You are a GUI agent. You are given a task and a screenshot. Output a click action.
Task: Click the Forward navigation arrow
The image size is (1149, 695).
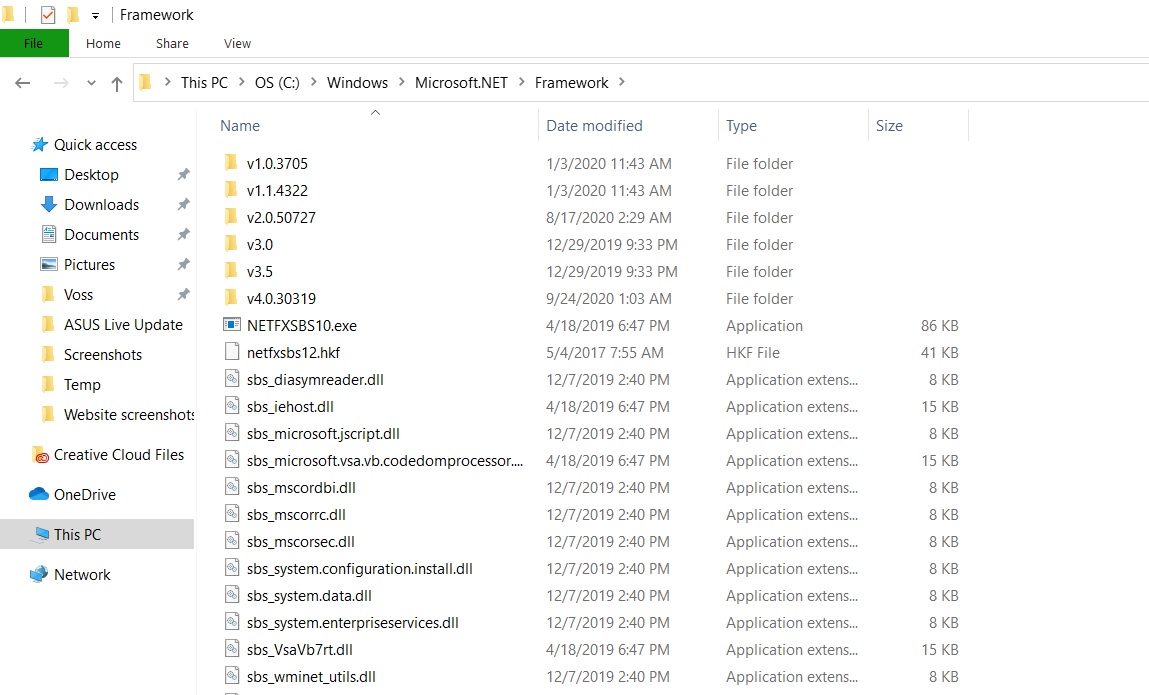(61, 83)
